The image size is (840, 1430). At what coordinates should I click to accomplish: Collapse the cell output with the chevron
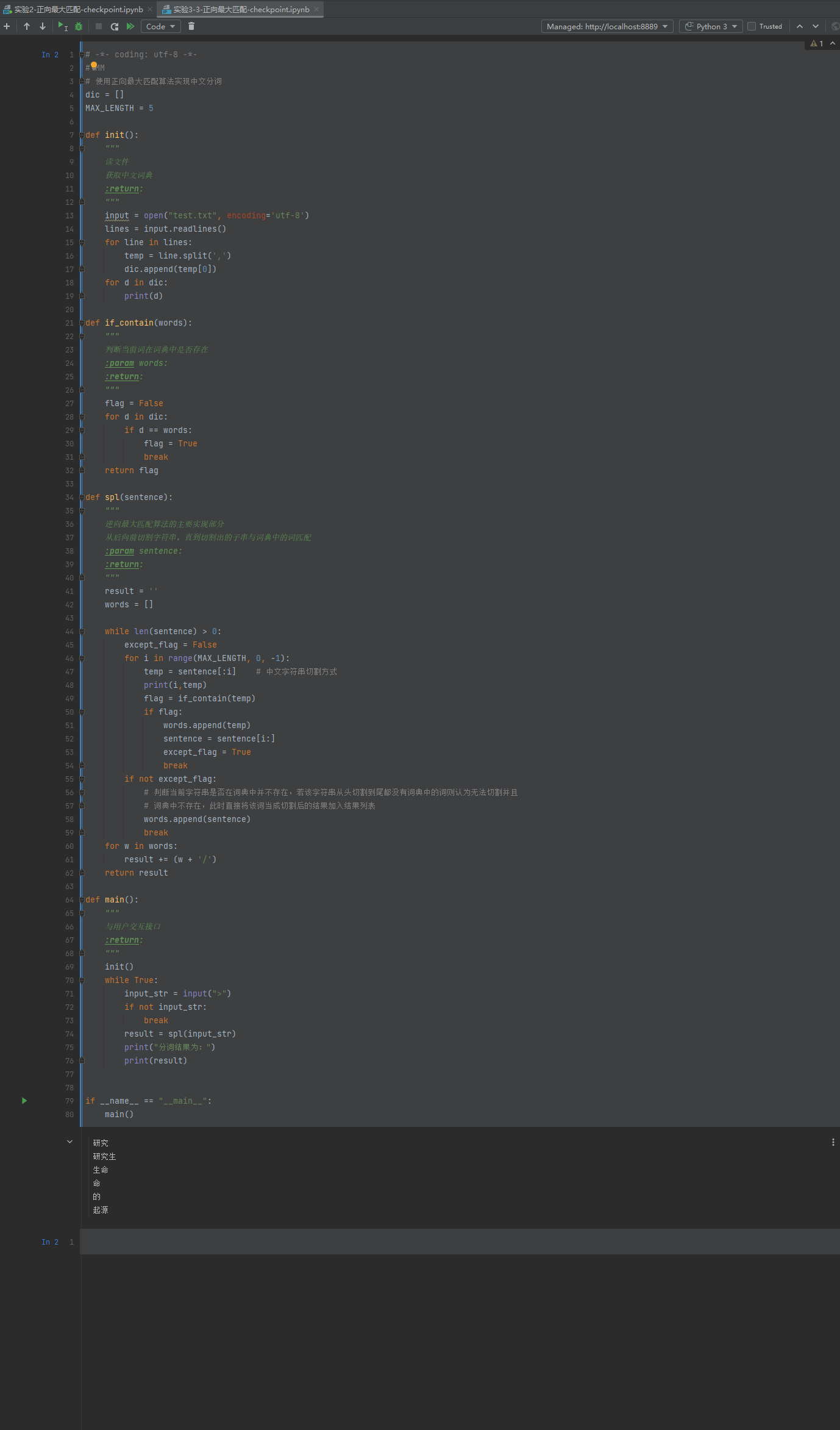click(69, 1142)
